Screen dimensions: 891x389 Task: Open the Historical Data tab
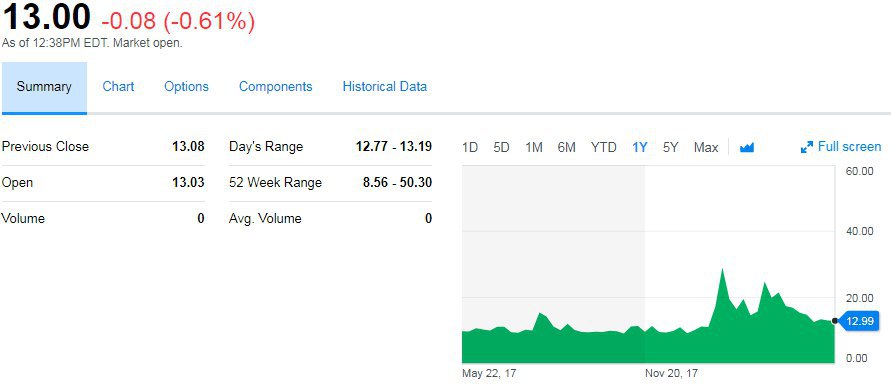click(385, 87)
